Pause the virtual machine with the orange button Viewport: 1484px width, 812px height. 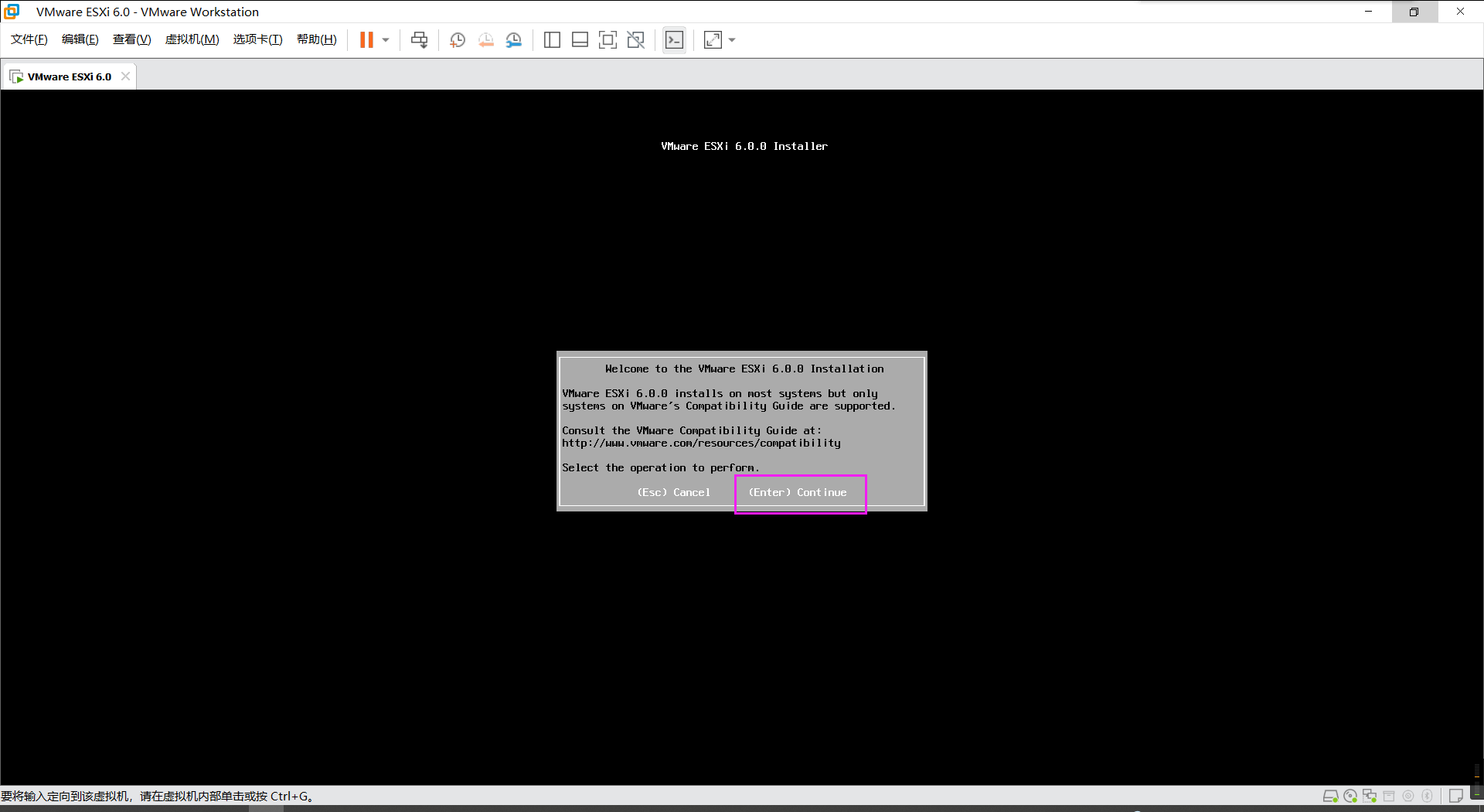click(x=366, y=40)
